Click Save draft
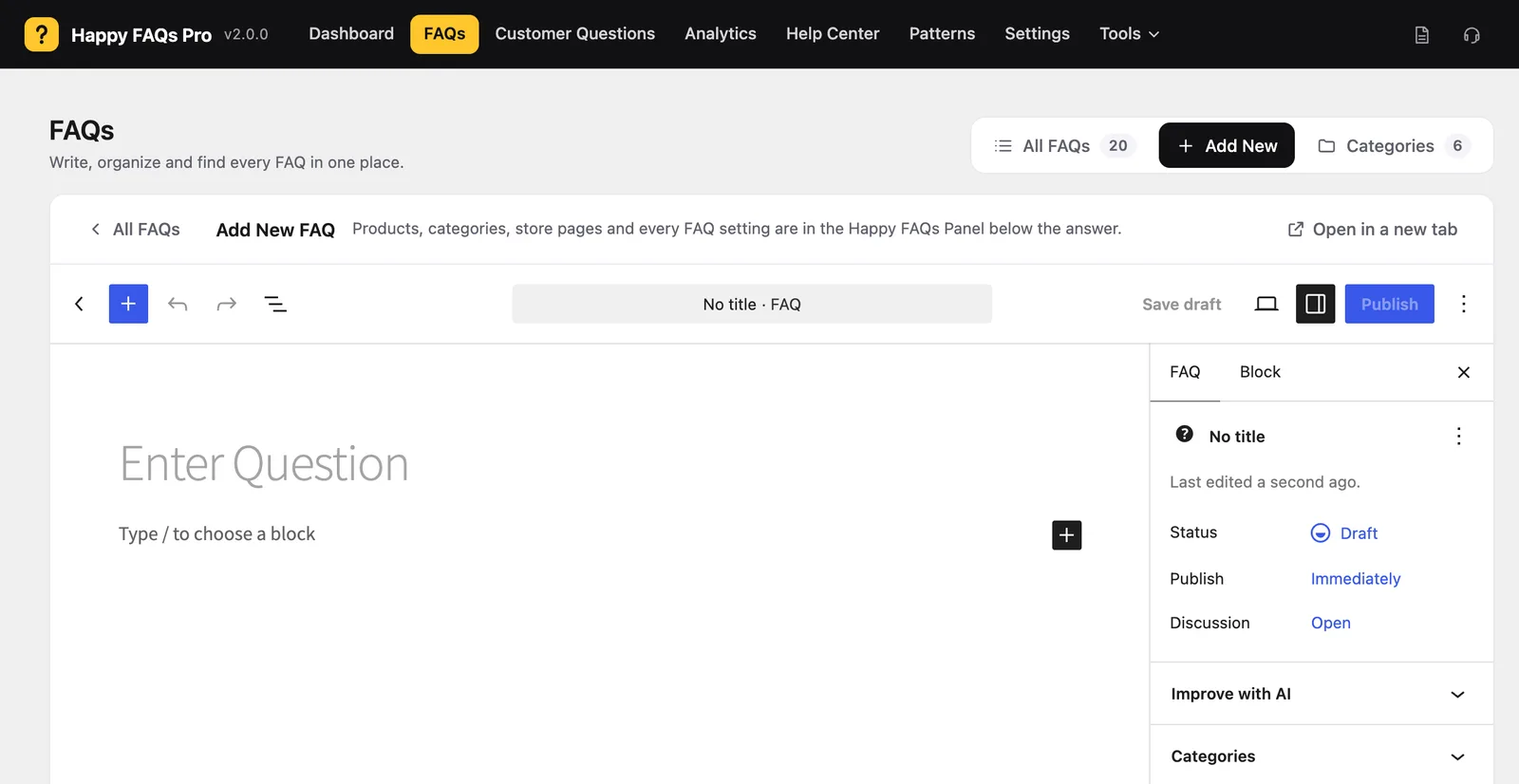 click(x=1181, y=304)
